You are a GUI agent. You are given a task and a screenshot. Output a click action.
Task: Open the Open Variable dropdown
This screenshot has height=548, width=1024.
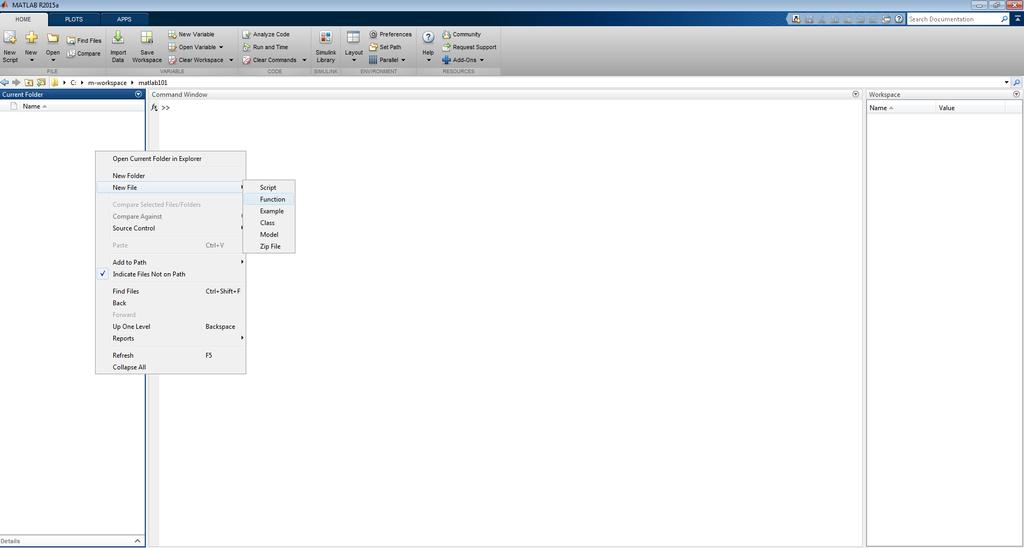[196, 47]
